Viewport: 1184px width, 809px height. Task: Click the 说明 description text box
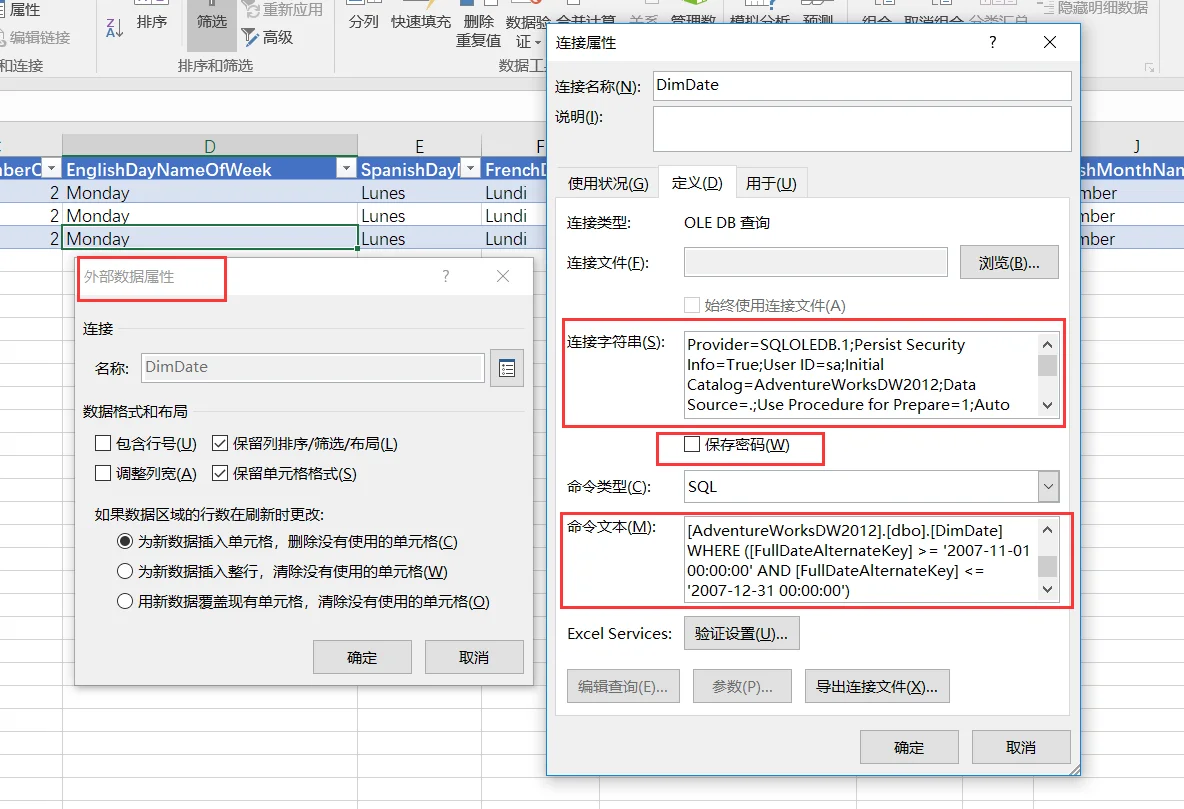tap(862, 128)
